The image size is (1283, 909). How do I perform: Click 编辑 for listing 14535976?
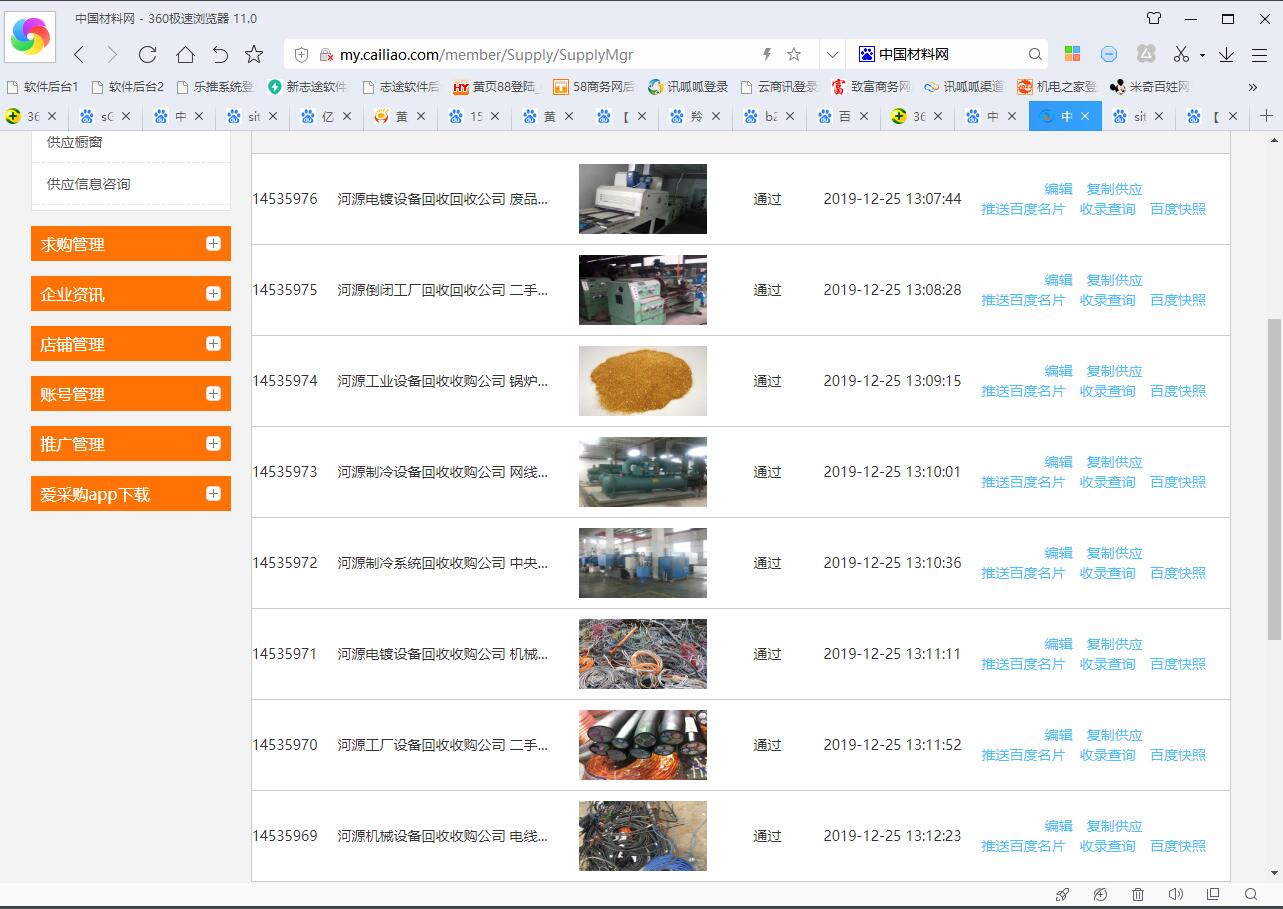(1058, 189)
